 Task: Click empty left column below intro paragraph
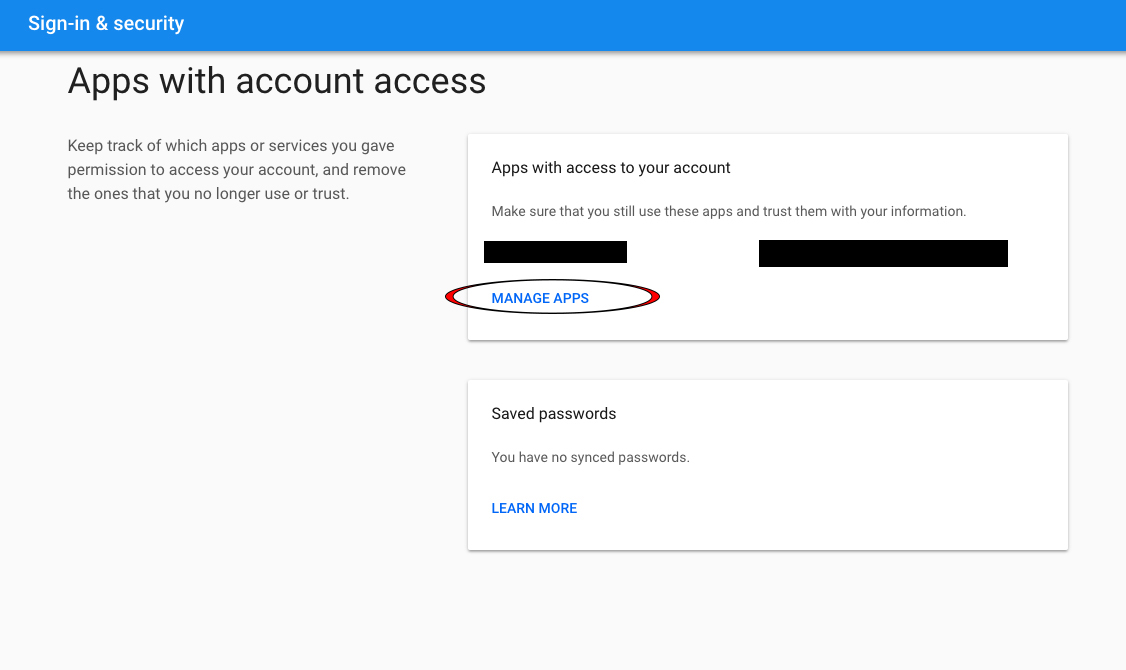237,431
